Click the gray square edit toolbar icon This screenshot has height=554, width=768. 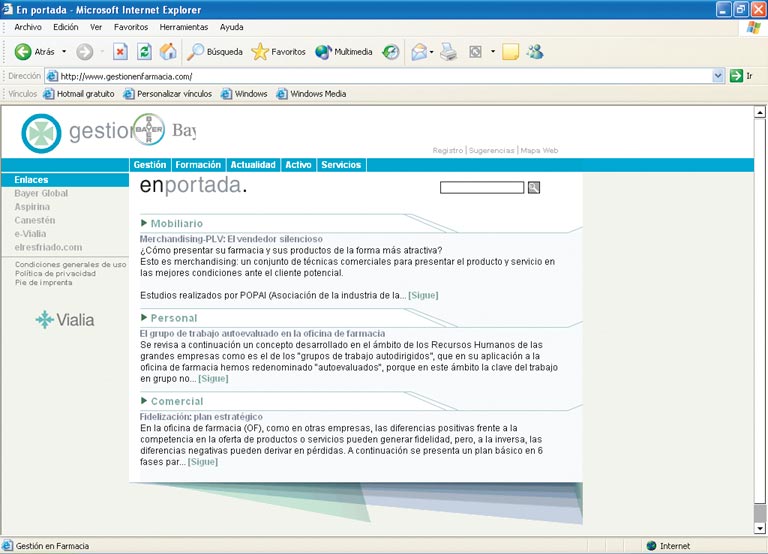click(475, 51)
